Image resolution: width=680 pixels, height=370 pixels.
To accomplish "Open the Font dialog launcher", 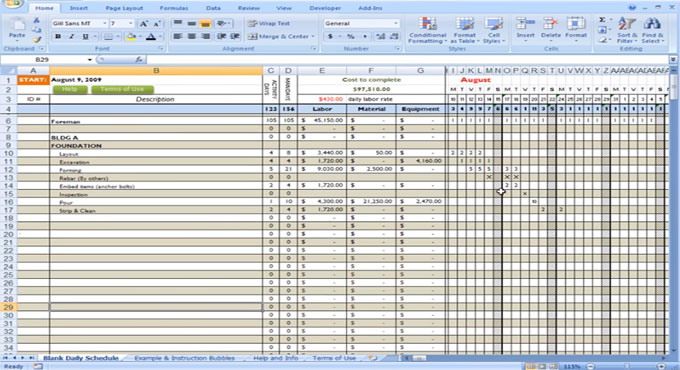I will click(161, 49).
